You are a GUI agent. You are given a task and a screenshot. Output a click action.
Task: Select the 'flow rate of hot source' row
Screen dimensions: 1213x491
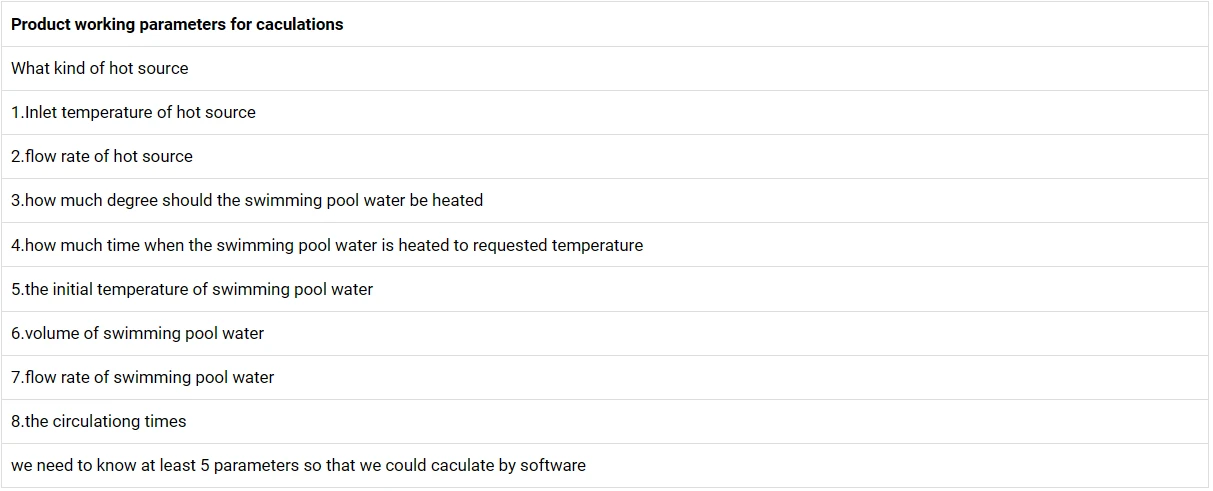605,156
